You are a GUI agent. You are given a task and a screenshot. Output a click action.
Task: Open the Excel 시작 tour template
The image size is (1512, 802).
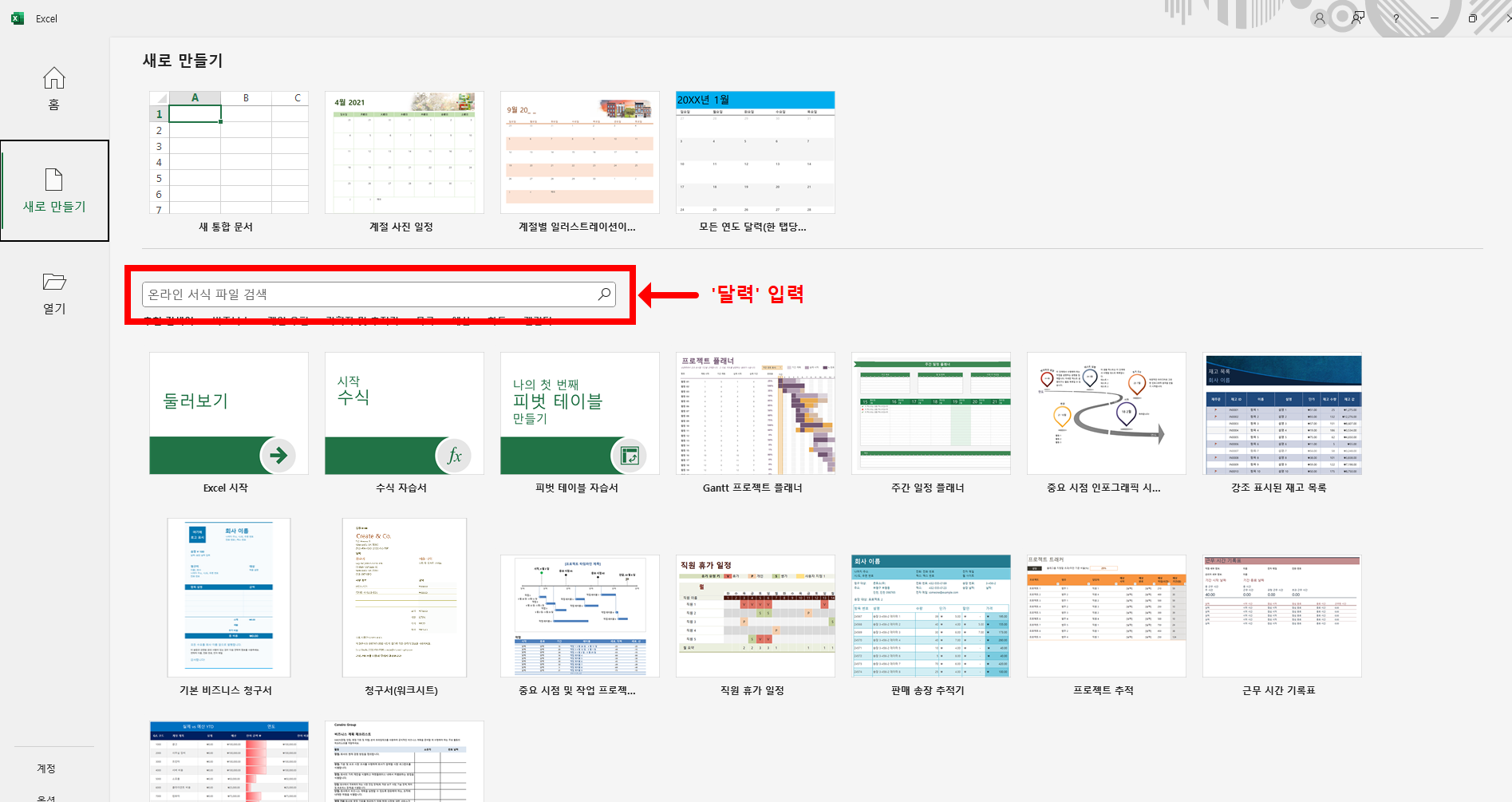coord(229,413)
